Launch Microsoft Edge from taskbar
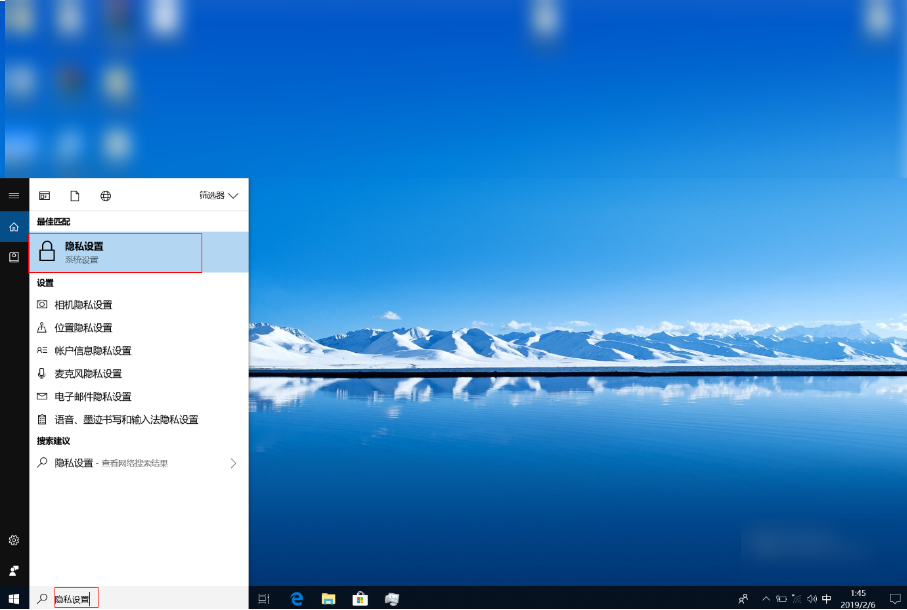Image resolution: width=907 pixels, height=610 pixels. [297, 599]
